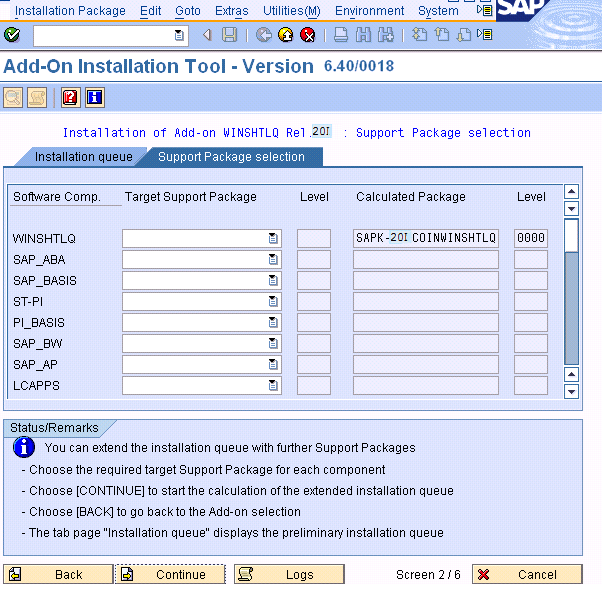This screenshot has width=602, height=594.
Task: Open PI_BASIS target support package value help
Action: [273, 322]
